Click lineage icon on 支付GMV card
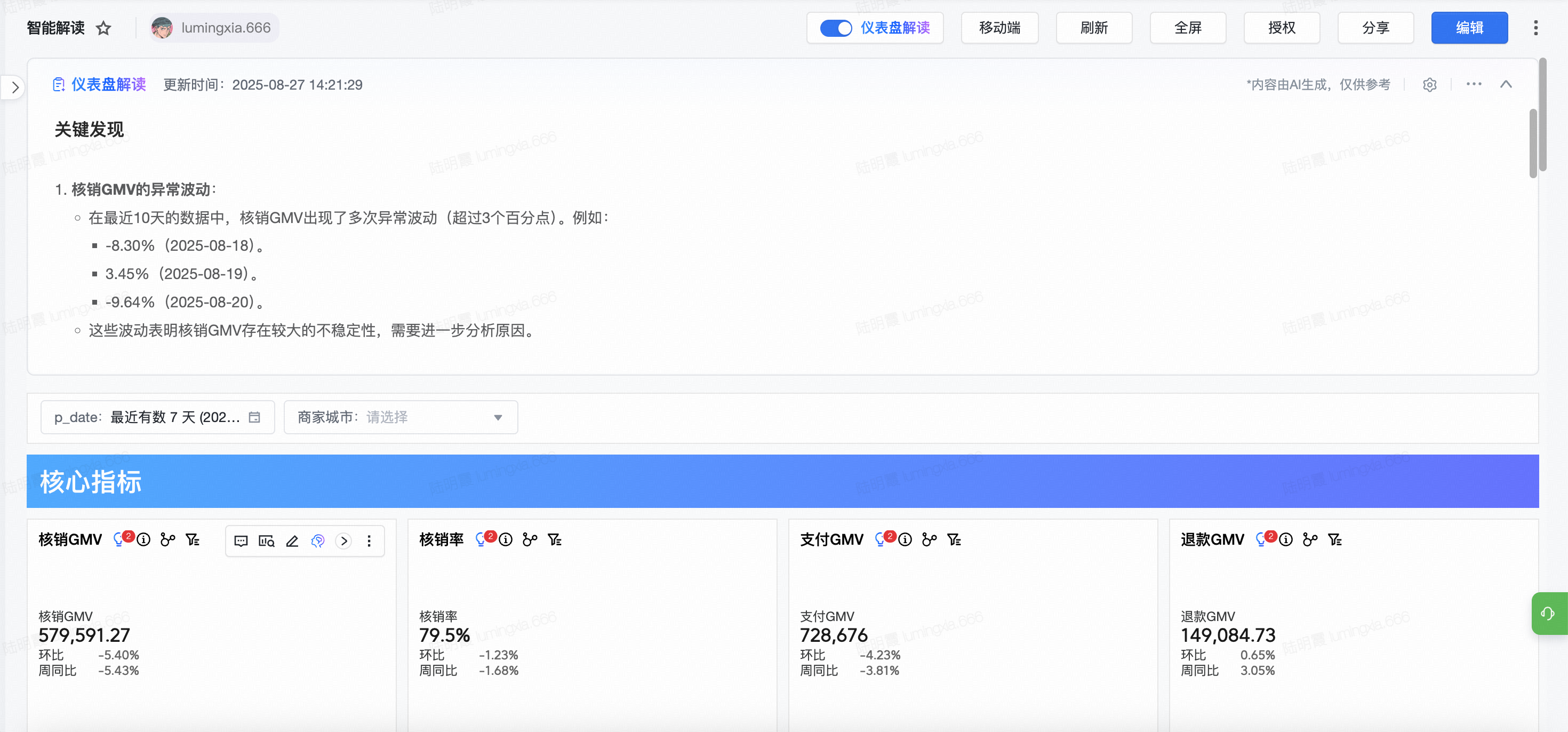This screenshot has height=732, width=1568. pos(929,539)
